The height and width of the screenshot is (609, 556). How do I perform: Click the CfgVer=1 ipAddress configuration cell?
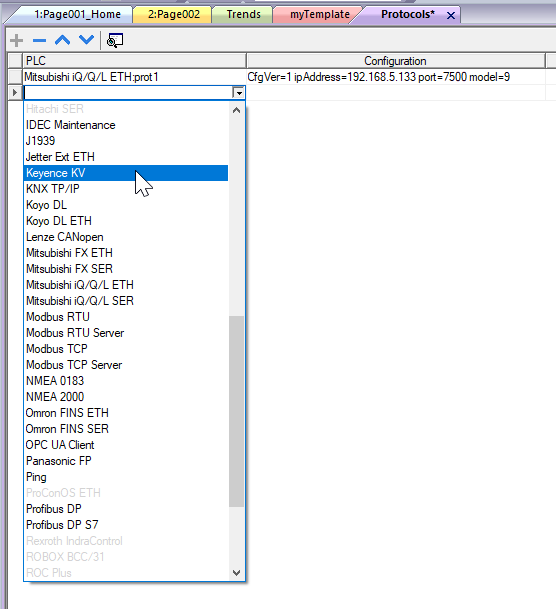tap(396, 77)
